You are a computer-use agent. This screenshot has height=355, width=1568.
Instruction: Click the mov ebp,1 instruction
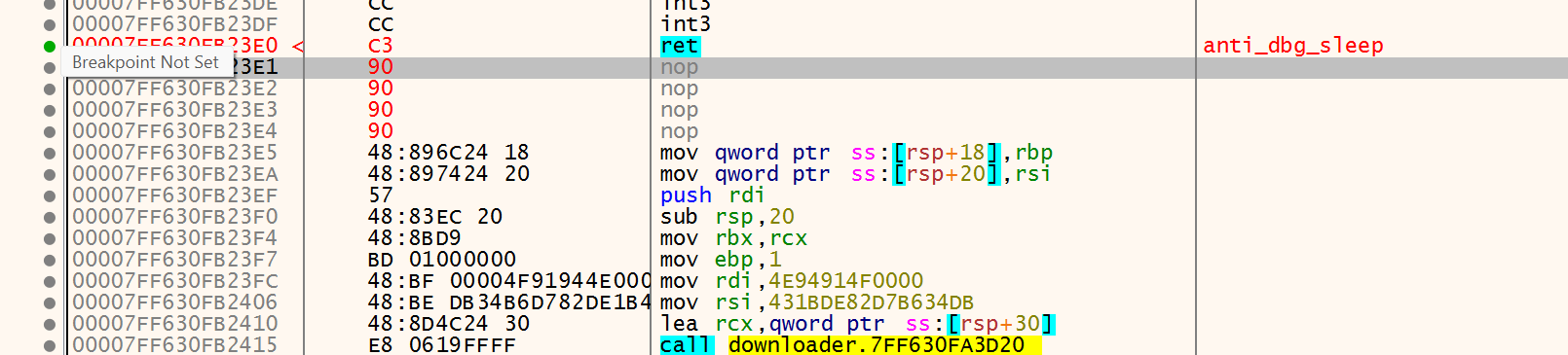[x=721, y=260]
